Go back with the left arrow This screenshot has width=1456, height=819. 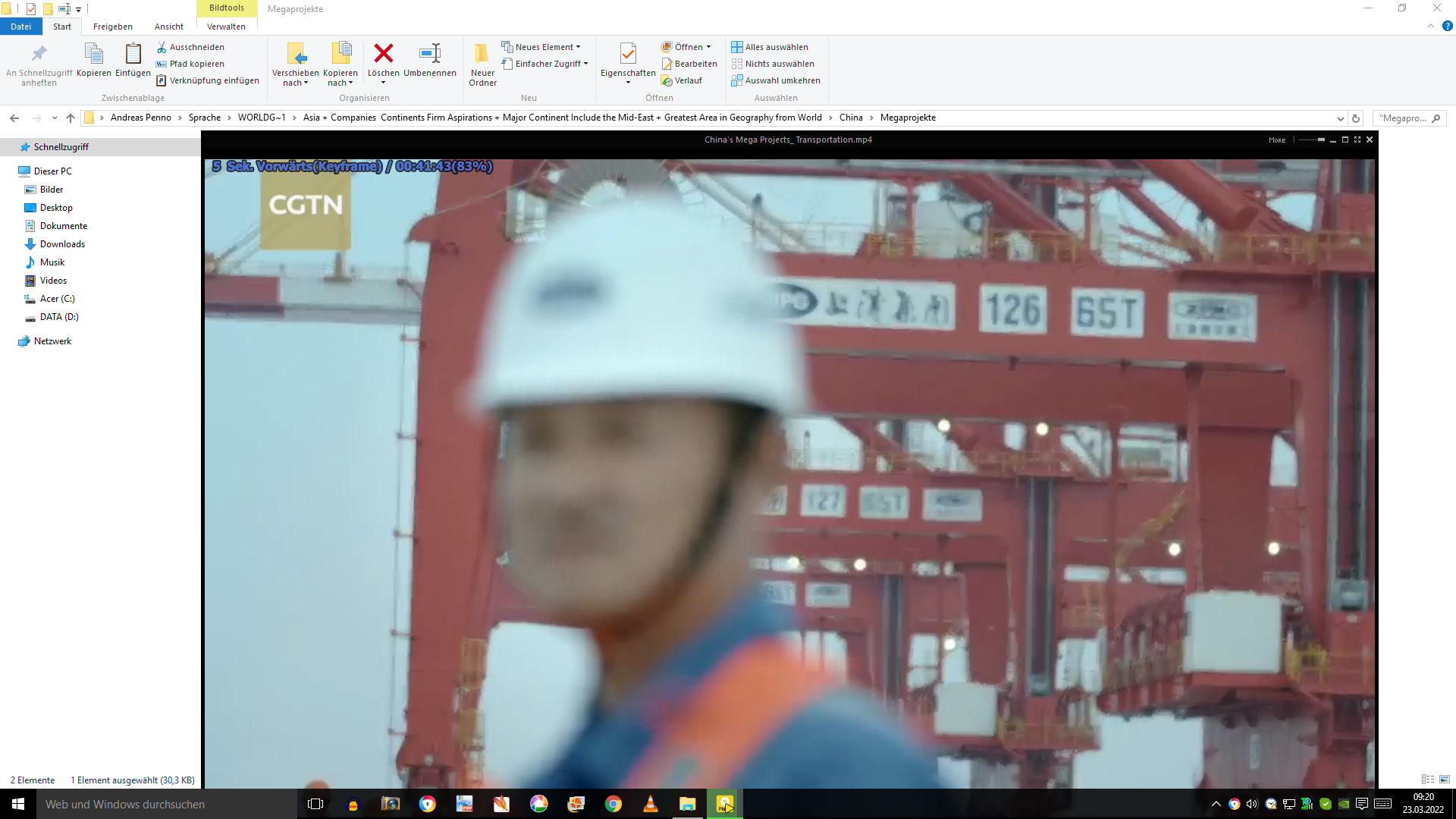(x=14, y=118)
